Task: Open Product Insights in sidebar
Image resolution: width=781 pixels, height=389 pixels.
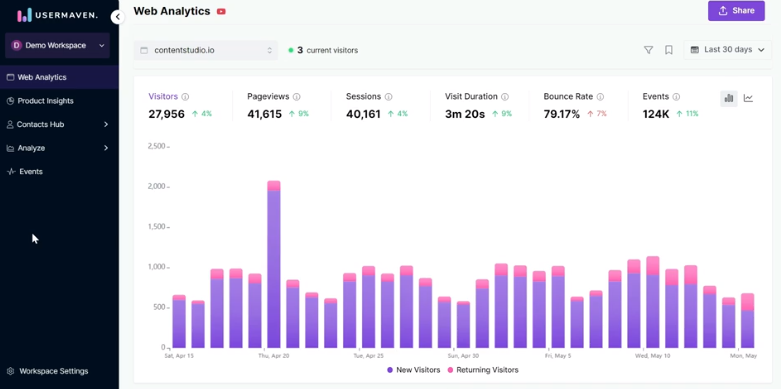Action: coord(59,101)
